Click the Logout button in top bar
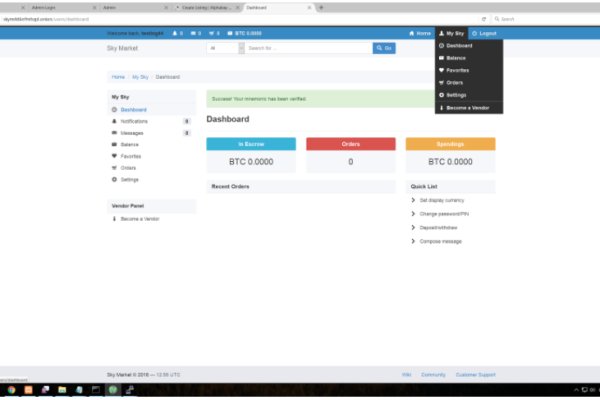Image resolution: width=600 pixels, height=400 pixels. [x=482, y=33]
